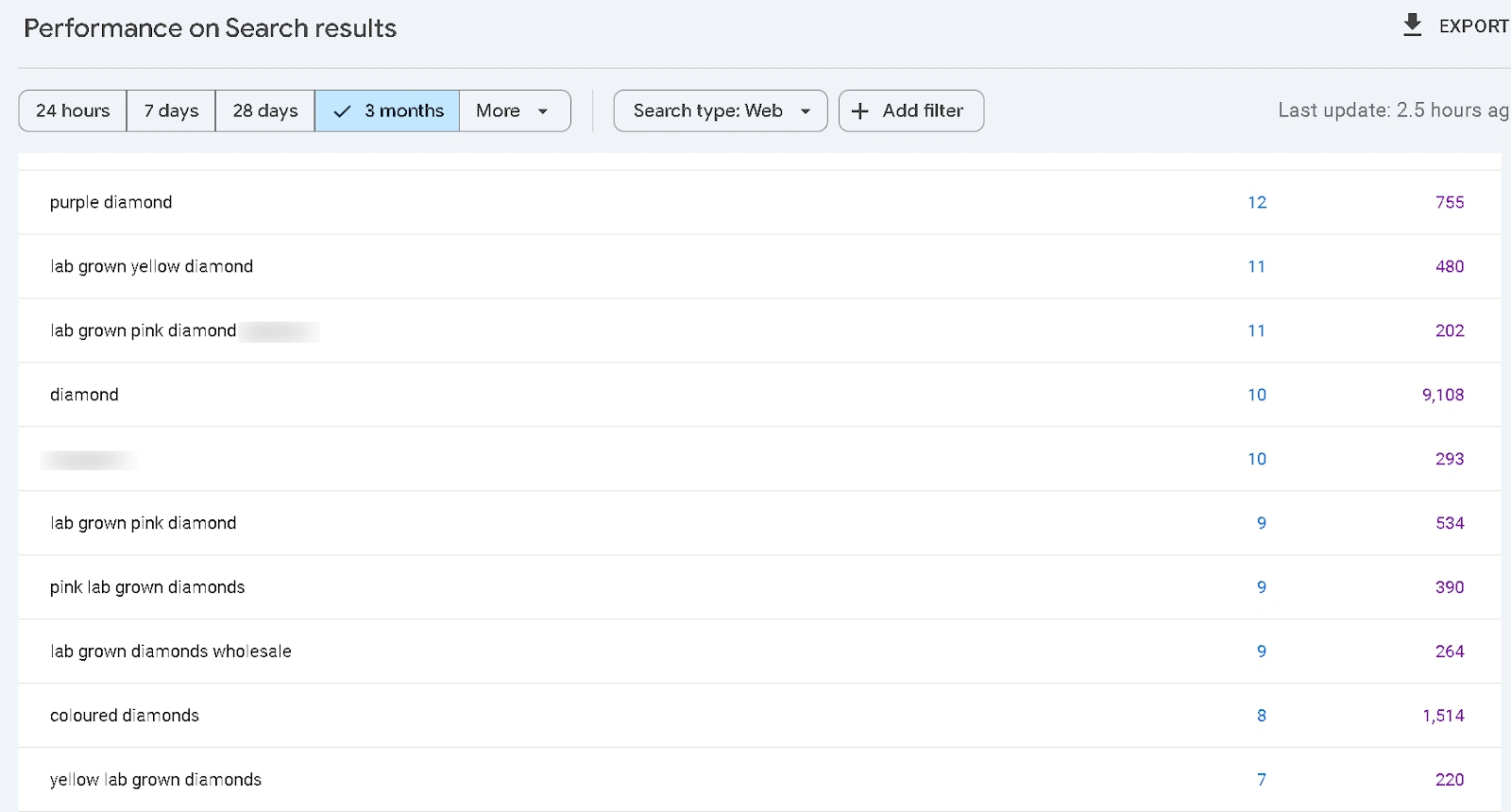Click the 'lab grown diamonds wholesale' query

(x=171, y=651)
